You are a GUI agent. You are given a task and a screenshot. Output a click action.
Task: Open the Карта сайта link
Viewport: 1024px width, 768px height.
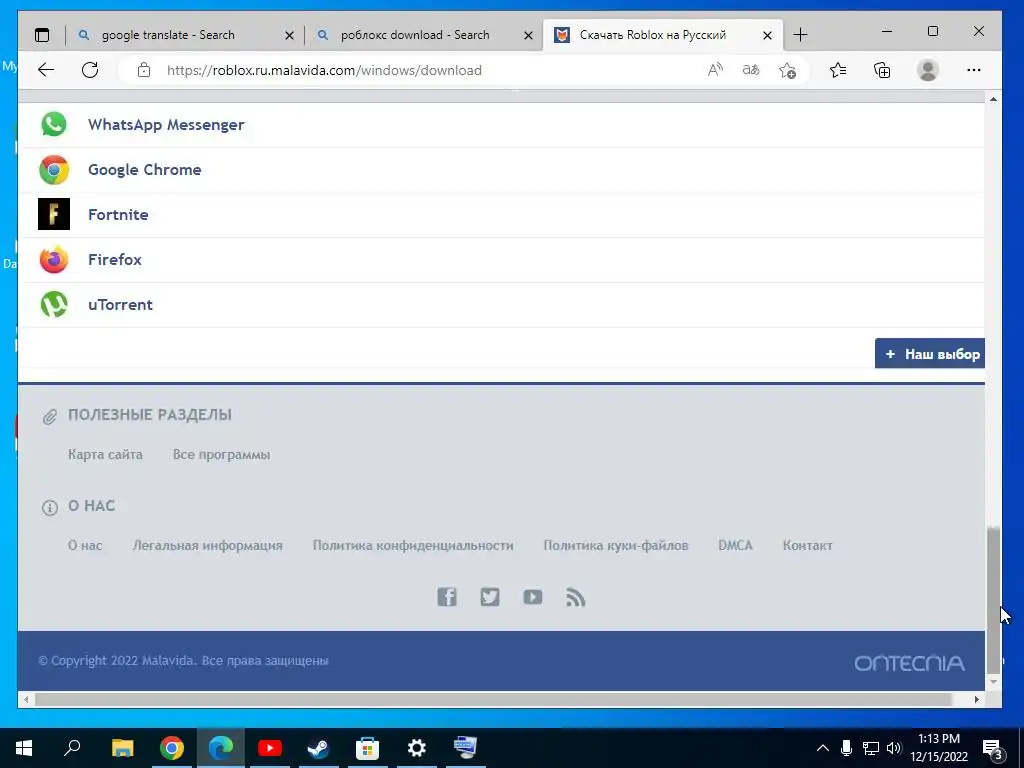105,455
